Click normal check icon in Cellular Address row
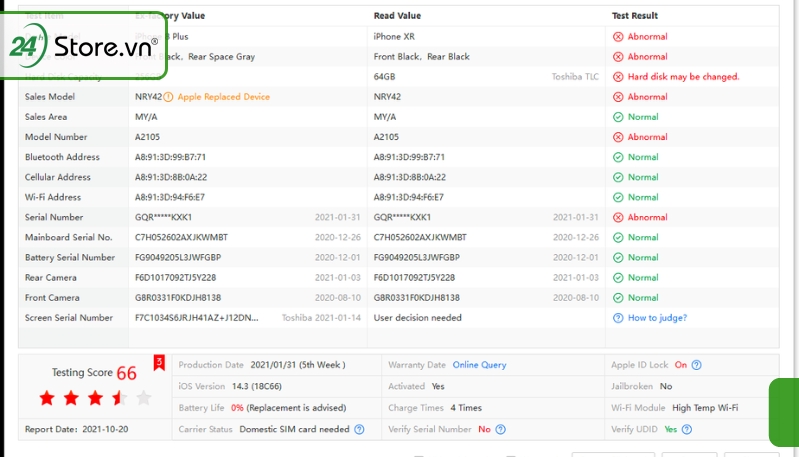Image resolution: width=799 pixels, height=457 pixels. click(x=618, y=177)
